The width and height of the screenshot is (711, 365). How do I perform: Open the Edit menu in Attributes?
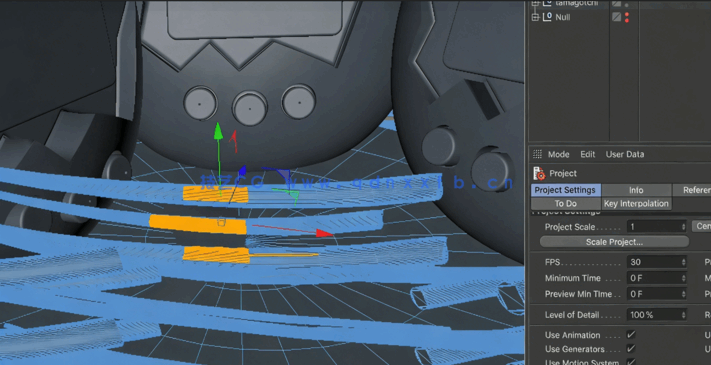588,154
